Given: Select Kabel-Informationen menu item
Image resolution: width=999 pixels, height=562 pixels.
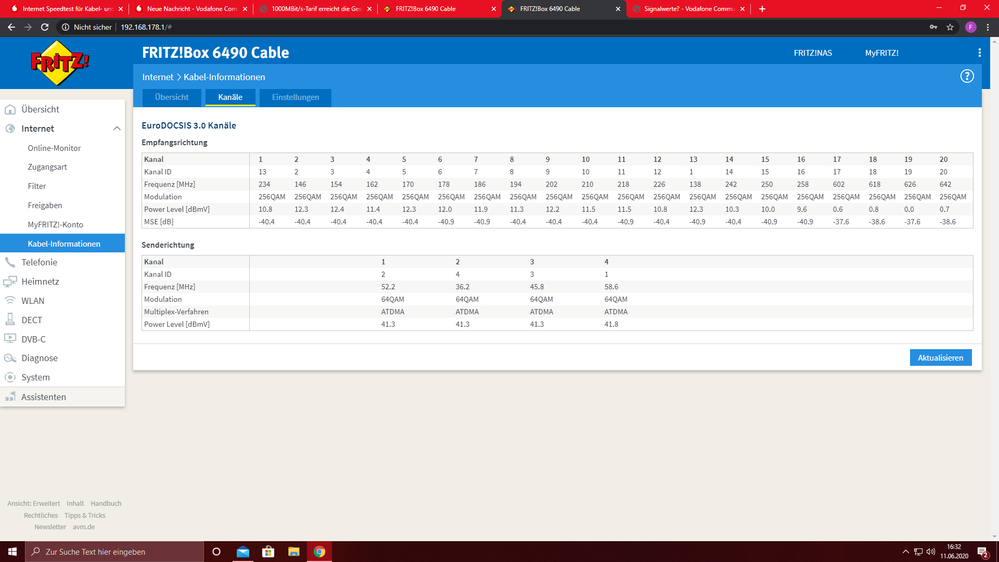Looking at the screenshot, I should [62, 243].
